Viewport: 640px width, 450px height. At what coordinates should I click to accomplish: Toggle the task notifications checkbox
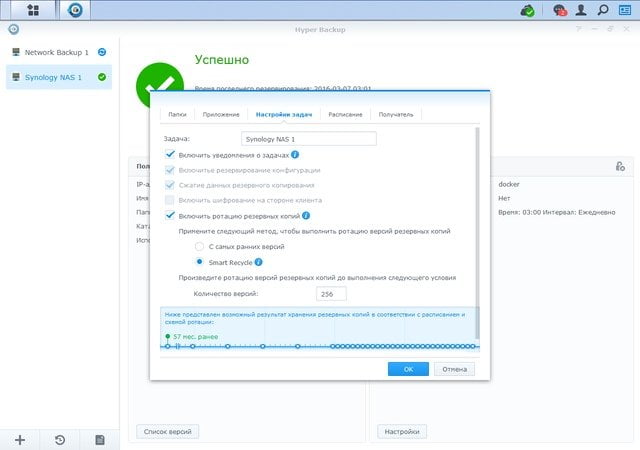170,155
